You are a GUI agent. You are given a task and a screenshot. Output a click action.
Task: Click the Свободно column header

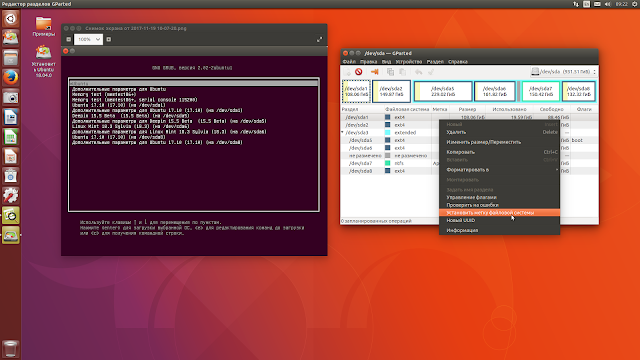pyautogui.click(x=551, y=109)
